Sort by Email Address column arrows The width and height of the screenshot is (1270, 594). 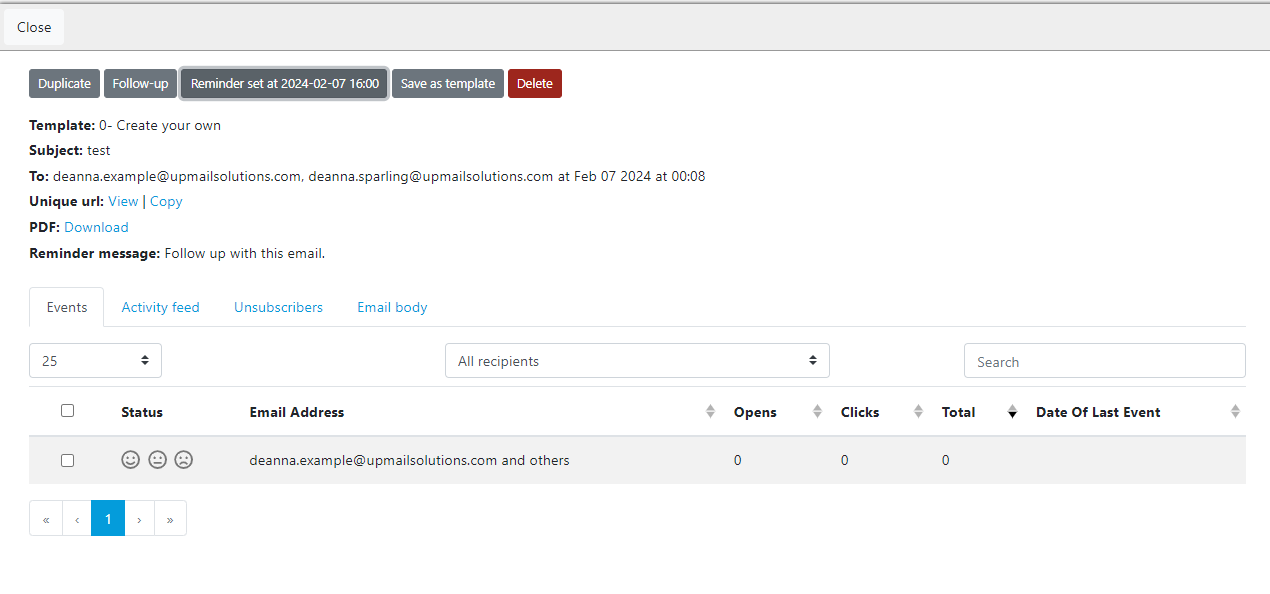(710, 412)
